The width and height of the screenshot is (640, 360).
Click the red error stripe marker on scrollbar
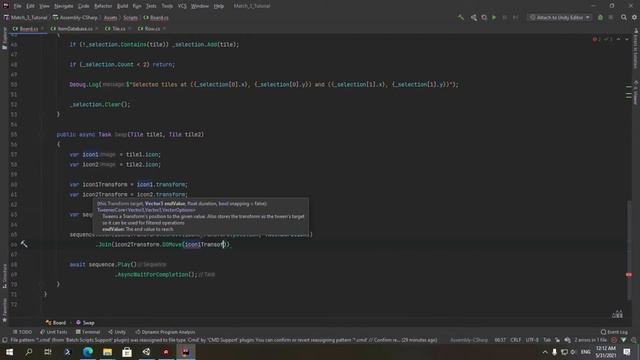(x=629, y=275)
